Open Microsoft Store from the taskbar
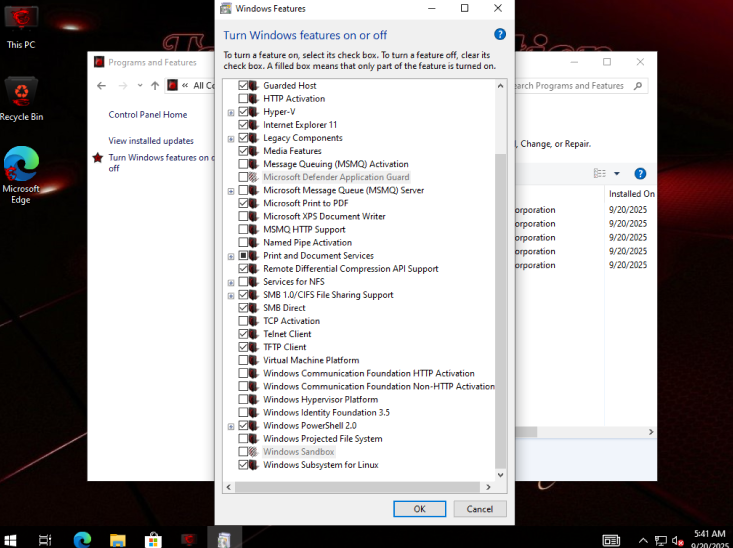The width and height of the screenshot is (733, 548). pos(153,540)
